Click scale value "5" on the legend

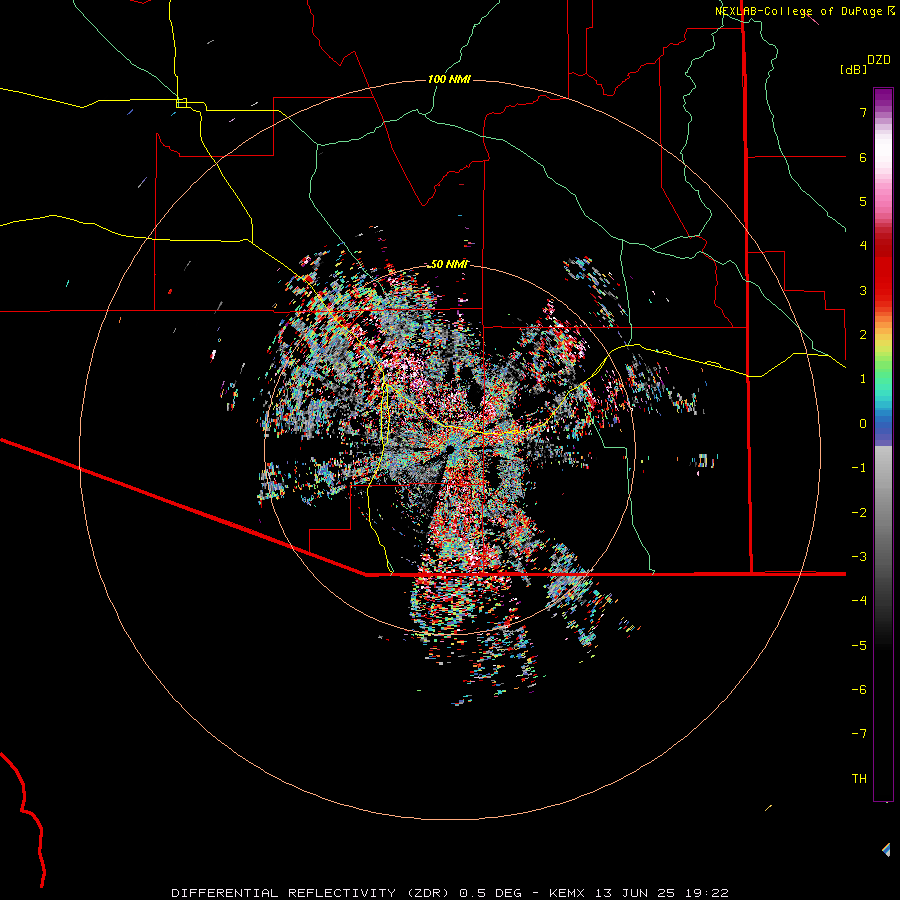863,201
